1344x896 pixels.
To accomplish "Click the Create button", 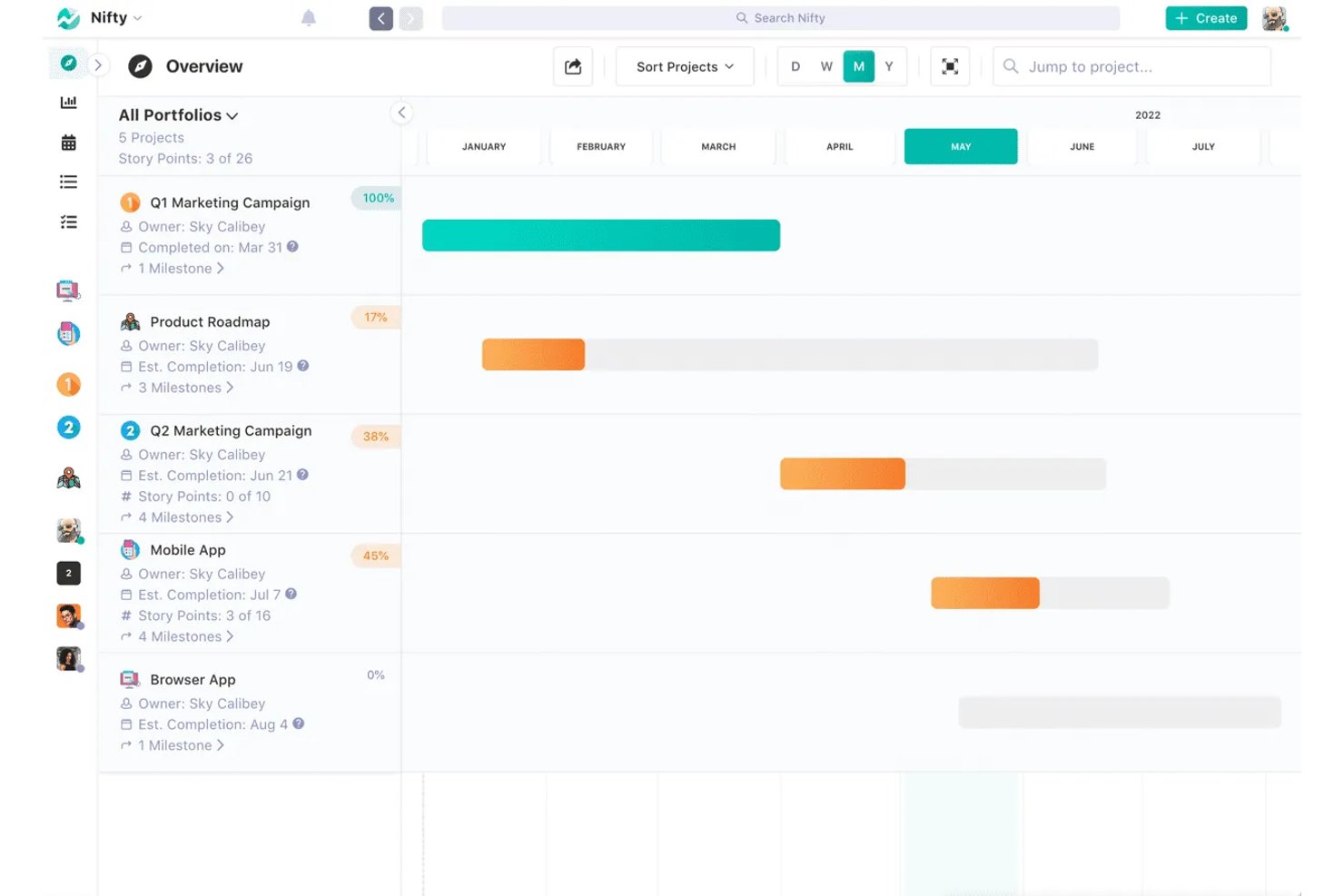I will click(1206, 18).
